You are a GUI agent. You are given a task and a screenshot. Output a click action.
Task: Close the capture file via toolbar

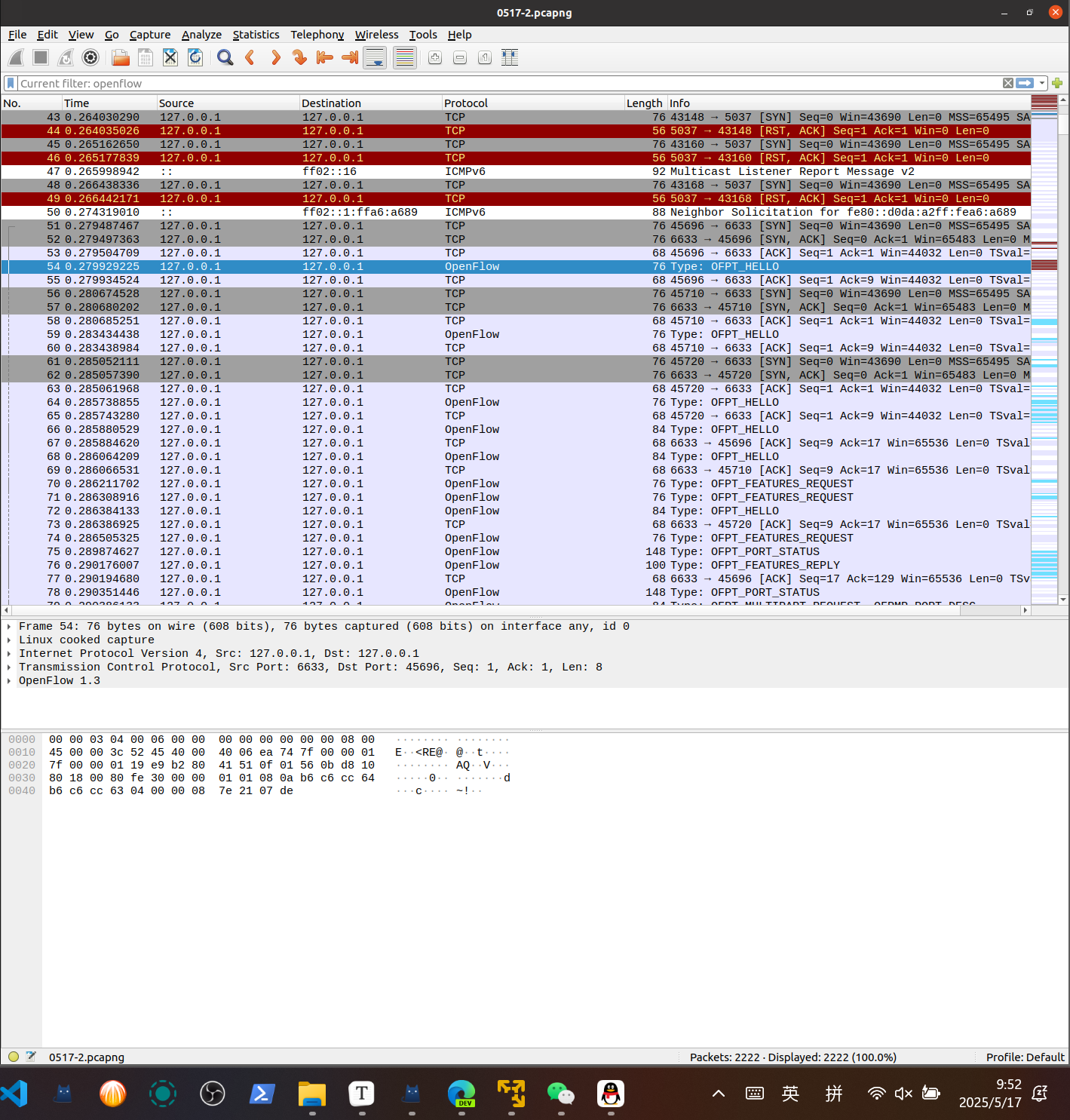[x=170, y=57]
